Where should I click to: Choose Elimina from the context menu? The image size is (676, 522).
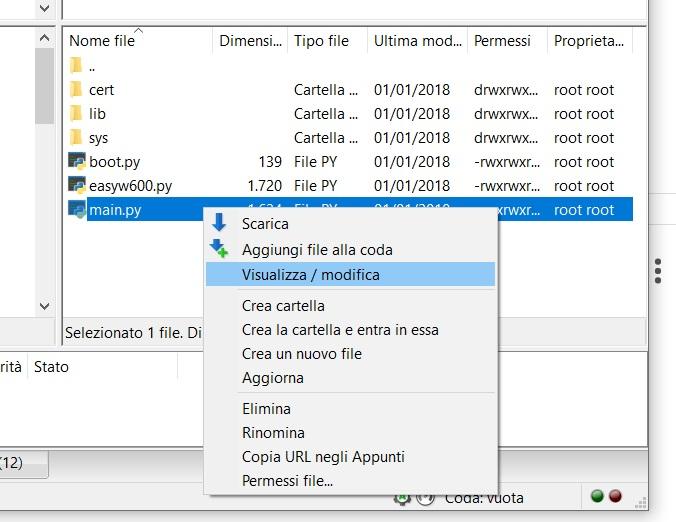[350, 409]
